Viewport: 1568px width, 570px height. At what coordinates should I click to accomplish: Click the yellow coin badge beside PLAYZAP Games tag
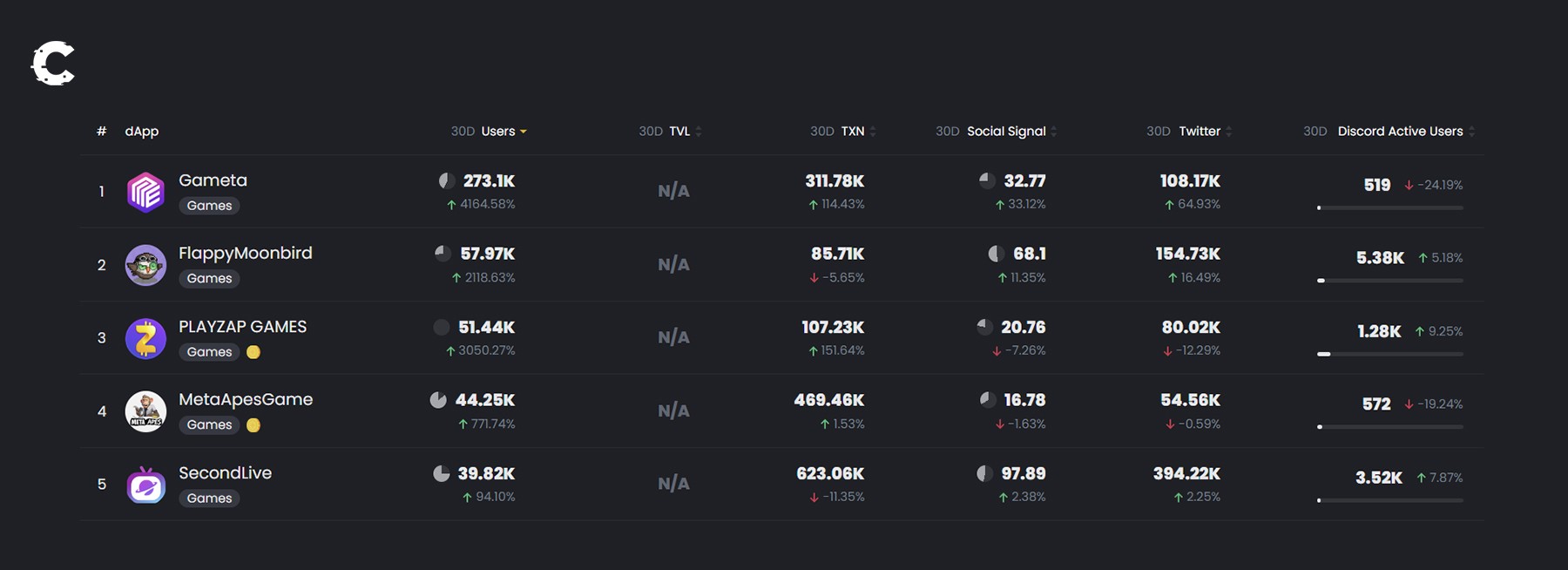click(x=253, y=352)
